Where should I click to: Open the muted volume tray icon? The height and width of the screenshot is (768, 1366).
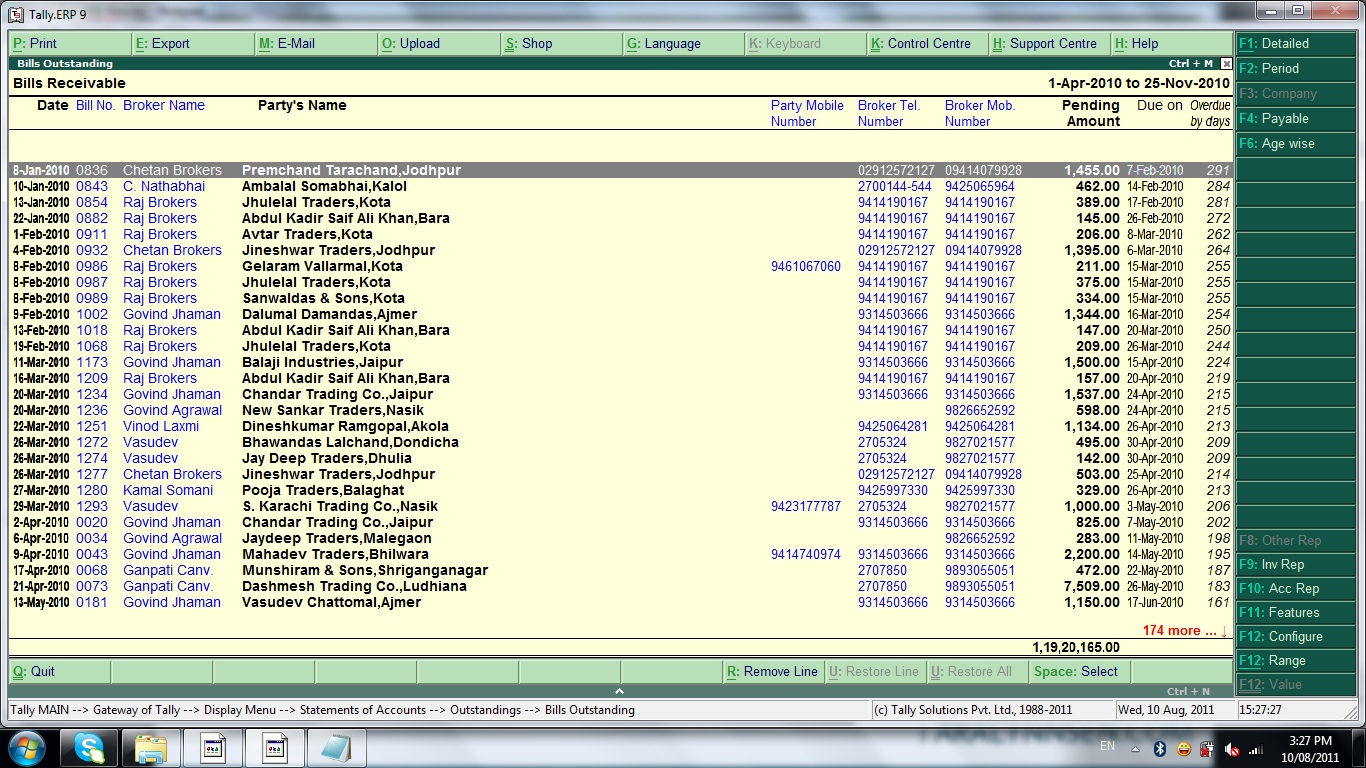click(x=1232, y=748)
